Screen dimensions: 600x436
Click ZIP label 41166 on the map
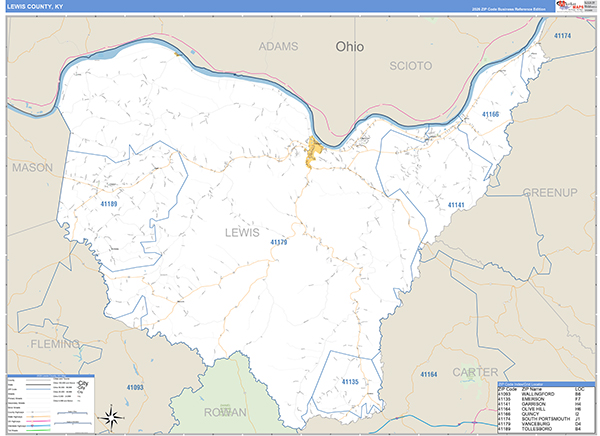click(490, 114)
